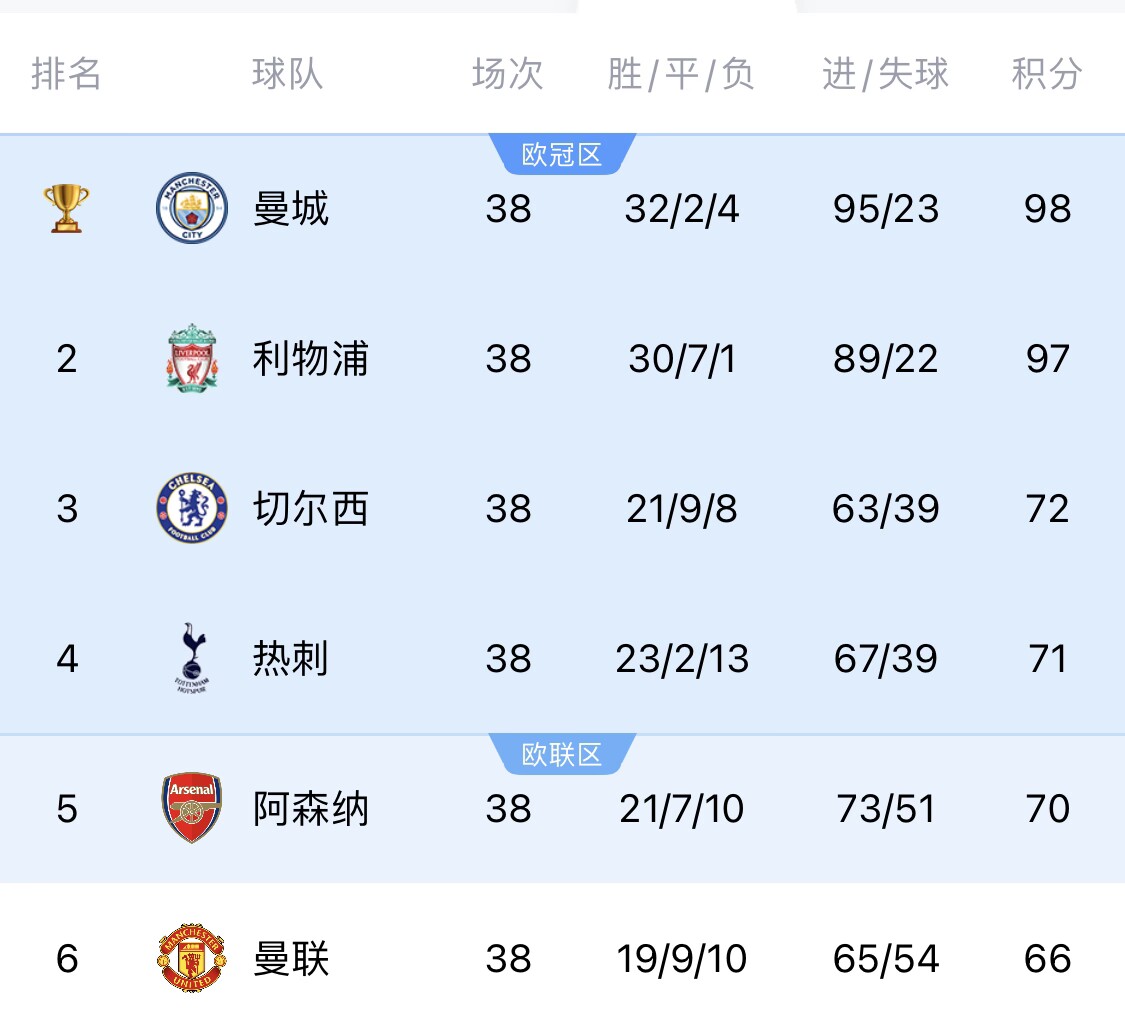Screen dimensions: 1125x1025
Task: Click the 98 points value for 曼城
Action: [x=1048, y=209]
